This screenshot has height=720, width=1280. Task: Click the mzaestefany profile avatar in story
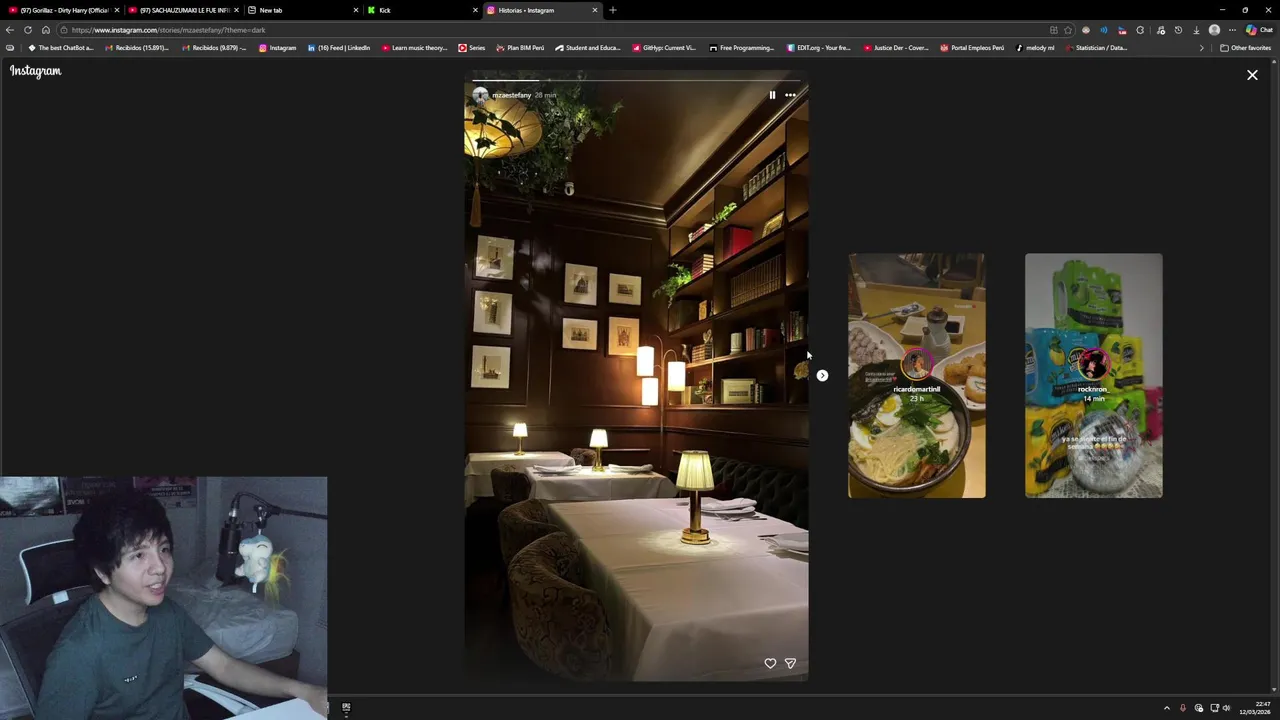tap(480, 95)
